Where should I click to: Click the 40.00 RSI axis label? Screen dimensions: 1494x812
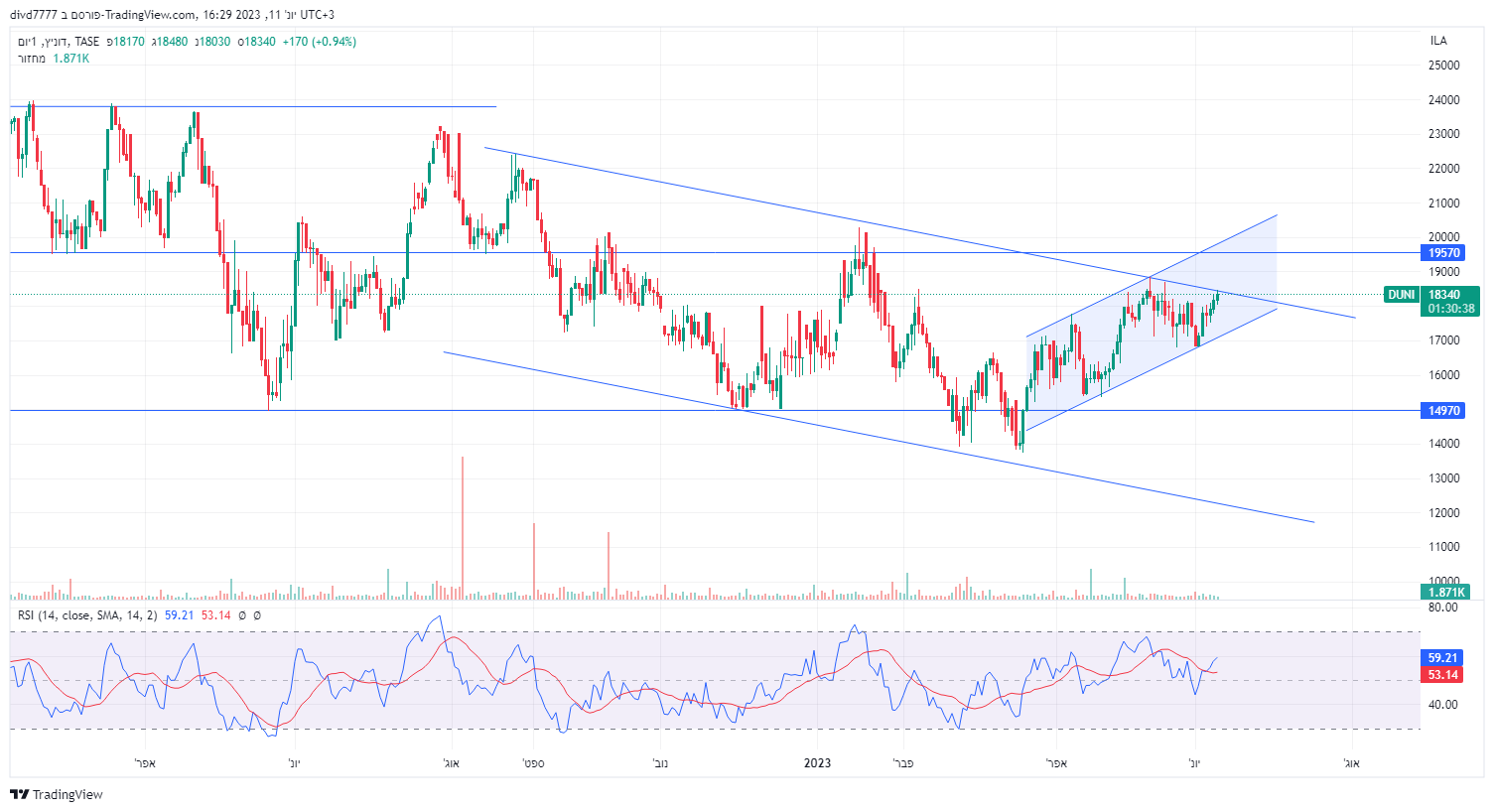1443,705
